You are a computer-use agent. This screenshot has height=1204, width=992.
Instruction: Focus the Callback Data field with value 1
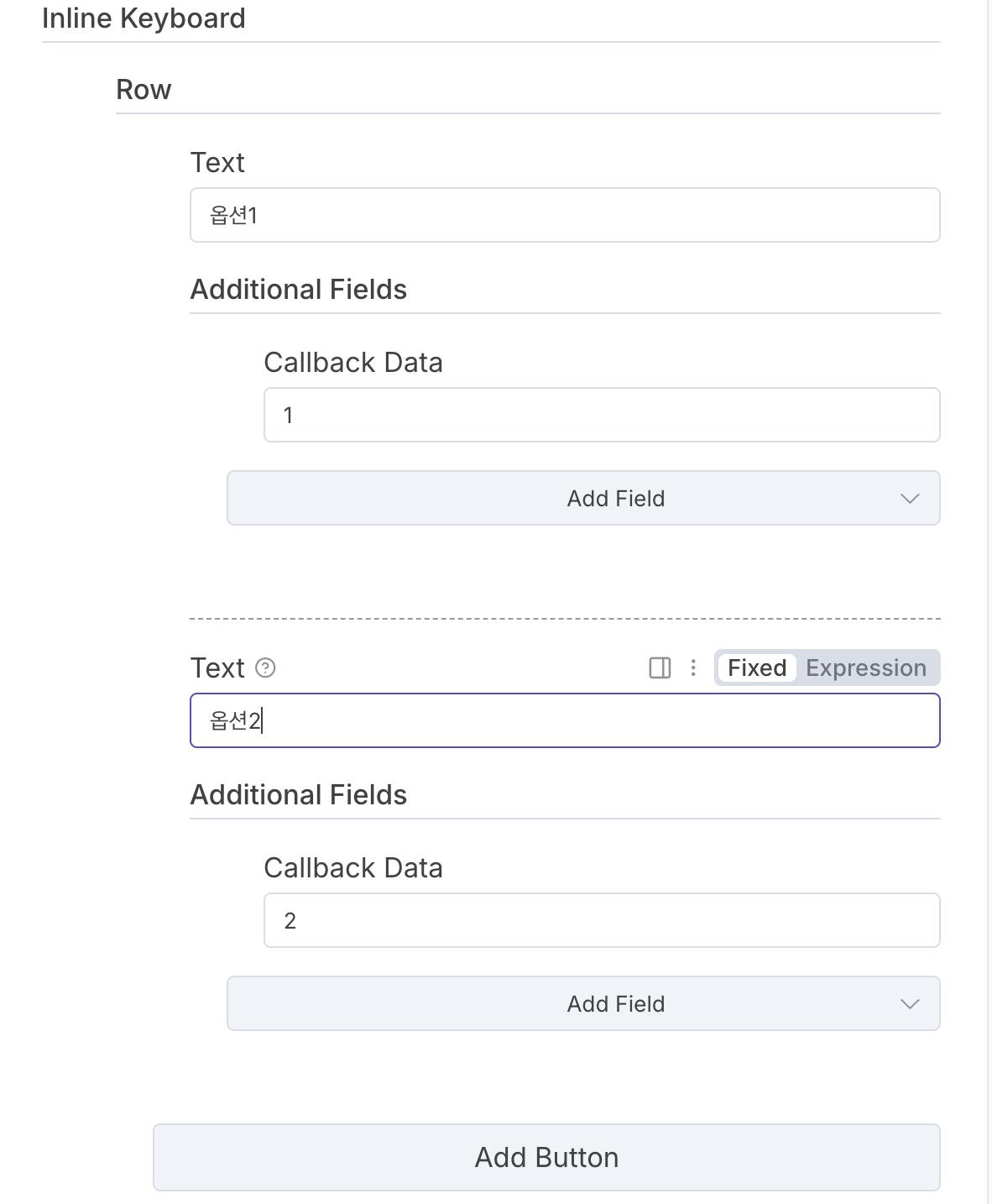pyautogui.click(x=601, y=416)
